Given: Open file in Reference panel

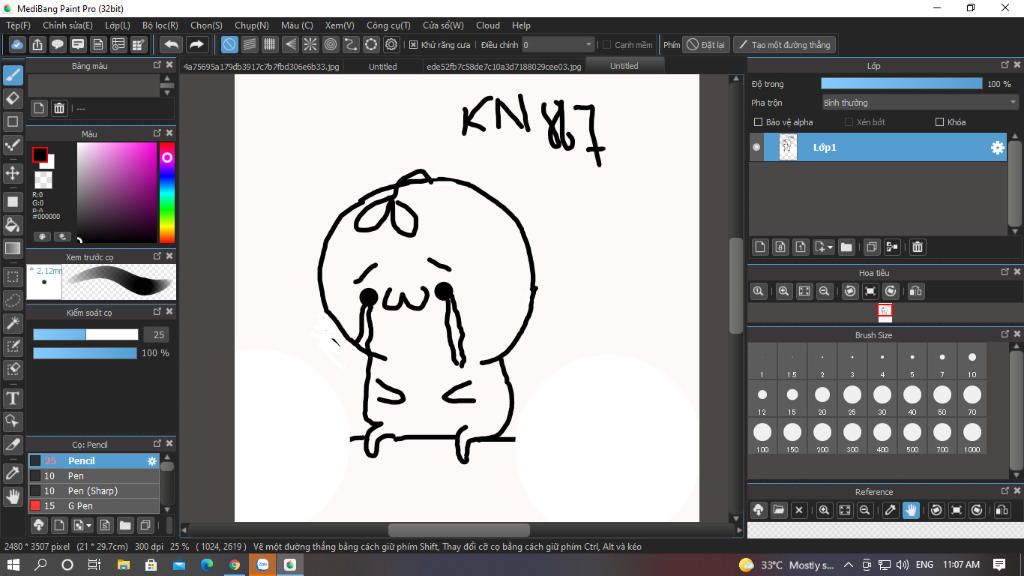Looking at the screenshot, I should tap(778, 510).
